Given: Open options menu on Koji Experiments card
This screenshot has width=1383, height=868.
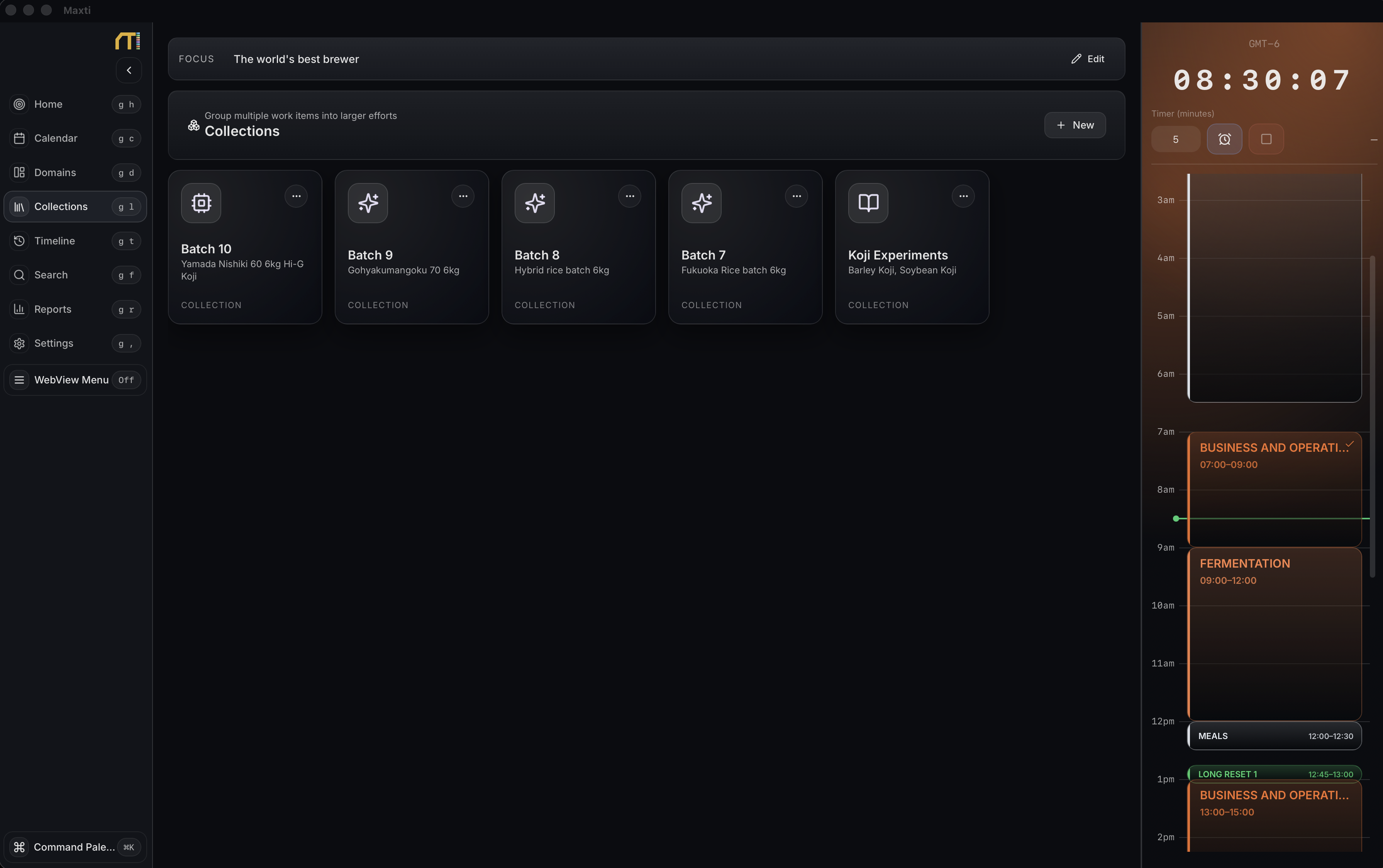Looking at the screenshot, I should pos(963,196).
